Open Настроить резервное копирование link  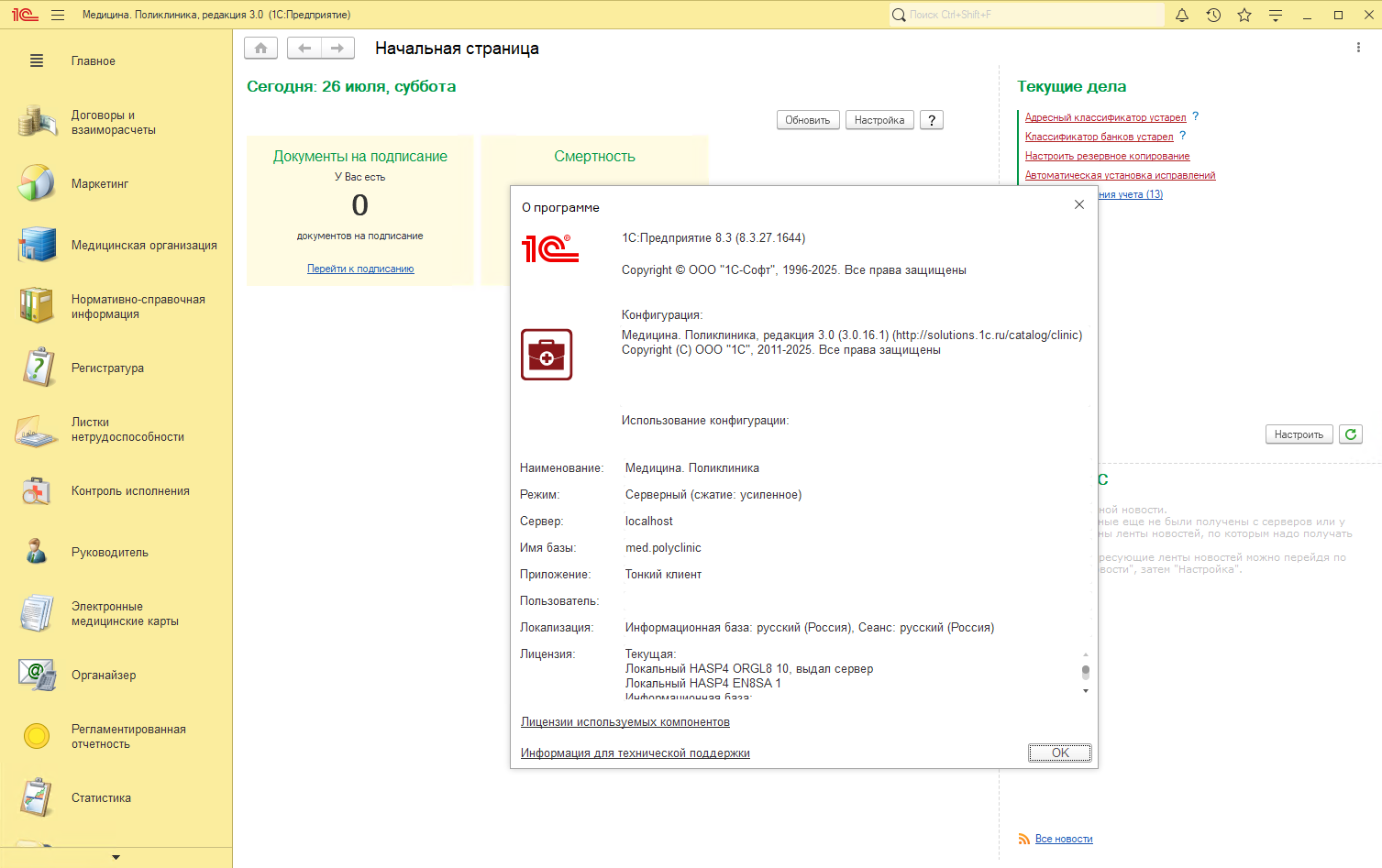(x=1107, y=156)
